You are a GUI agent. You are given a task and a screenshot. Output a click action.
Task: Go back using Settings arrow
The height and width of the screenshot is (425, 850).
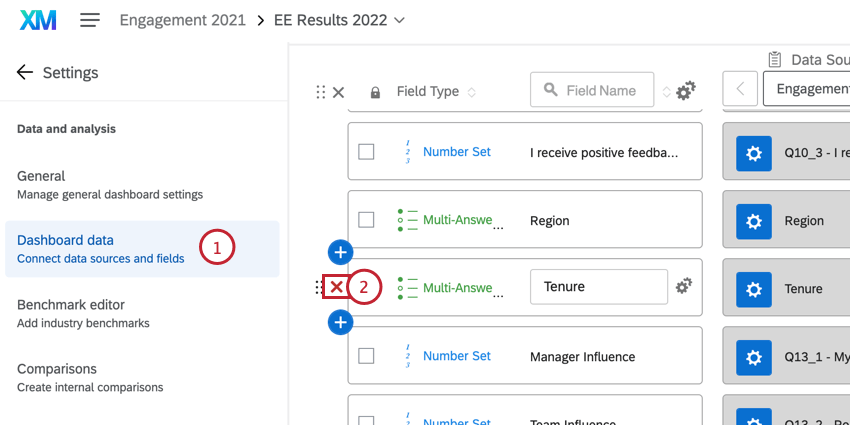(x=24, y=72)
